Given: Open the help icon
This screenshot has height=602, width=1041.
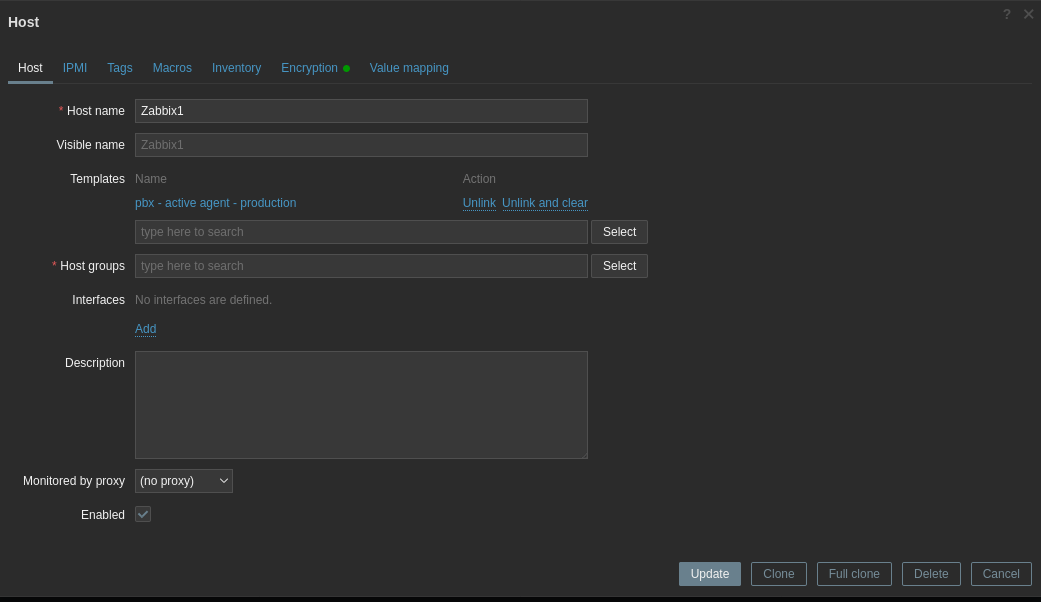Looking at the screenshot, I should pyautogui.click(x=1006, y=14).
